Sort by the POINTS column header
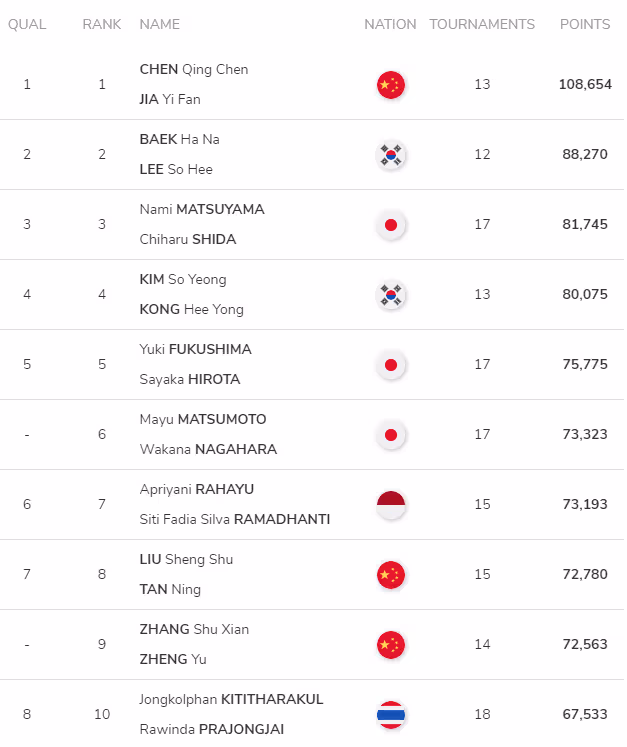 (585, 24)
